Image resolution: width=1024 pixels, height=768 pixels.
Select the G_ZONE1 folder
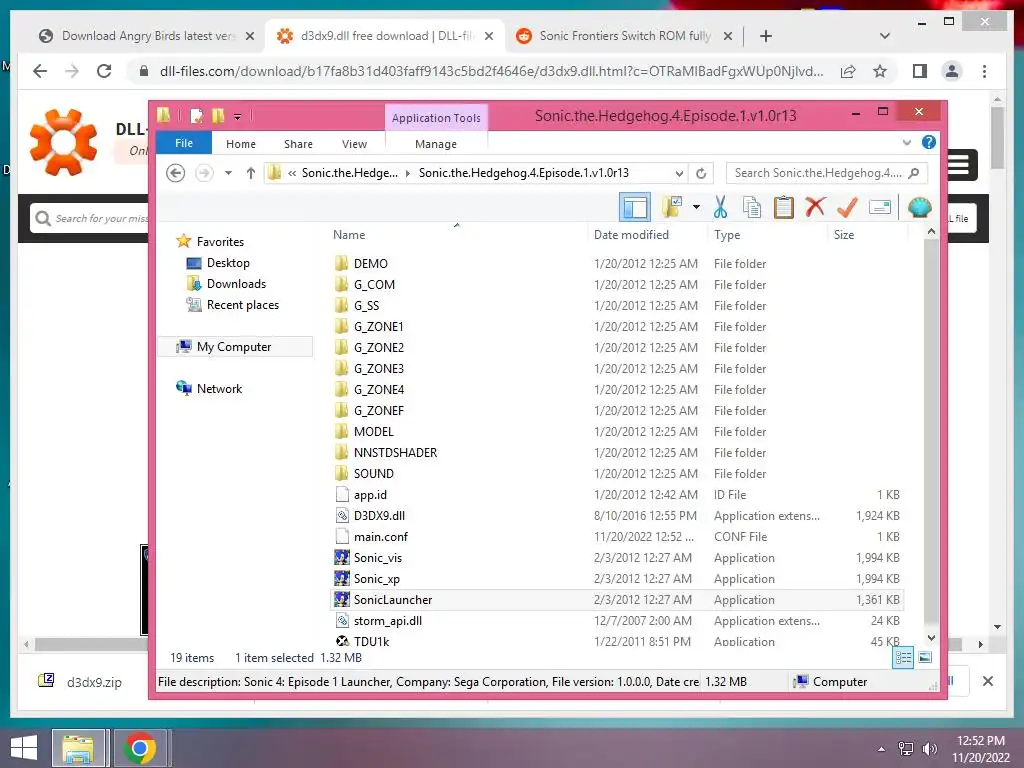click(x=379, y=327)
